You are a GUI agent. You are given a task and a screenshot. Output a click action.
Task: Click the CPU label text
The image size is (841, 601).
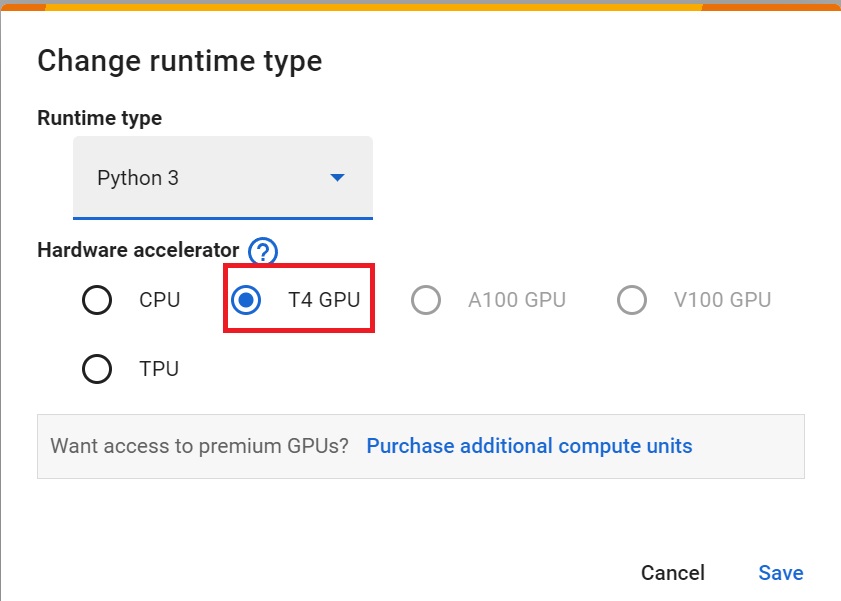(159, 299)
